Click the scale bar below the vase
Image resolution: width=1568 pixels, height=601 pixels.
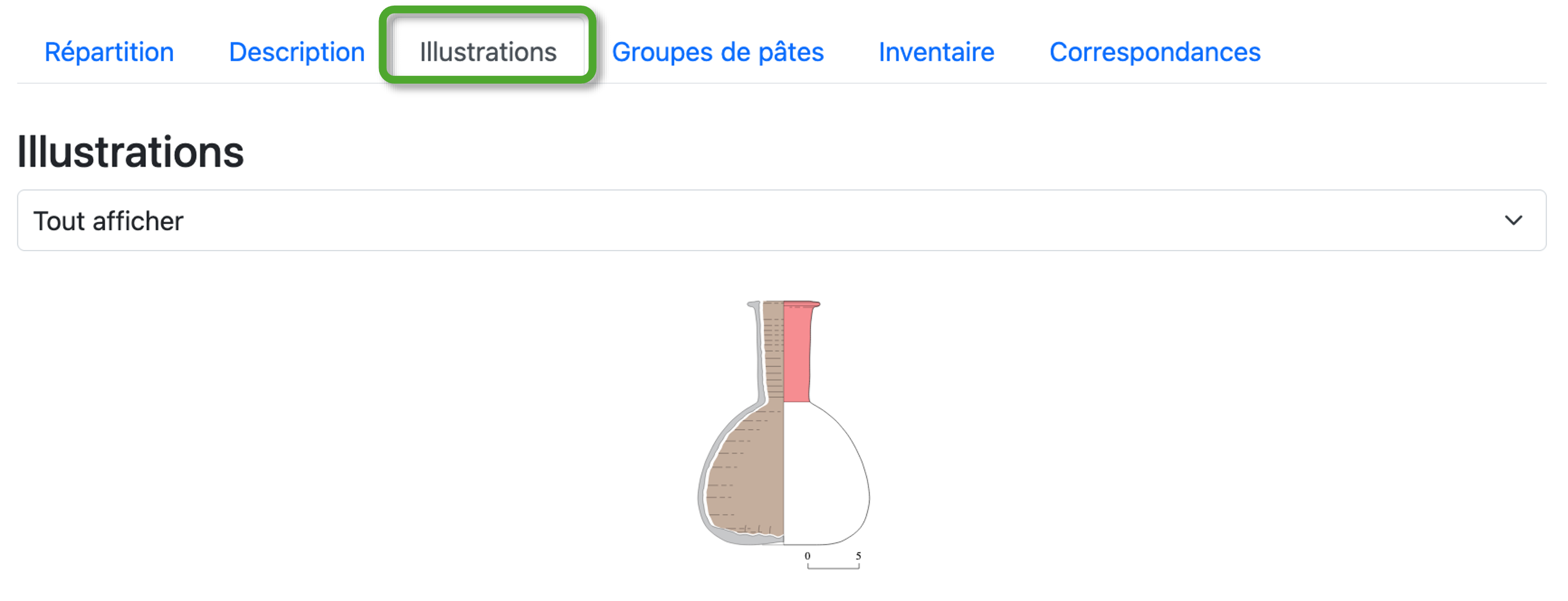pos(833,566)
